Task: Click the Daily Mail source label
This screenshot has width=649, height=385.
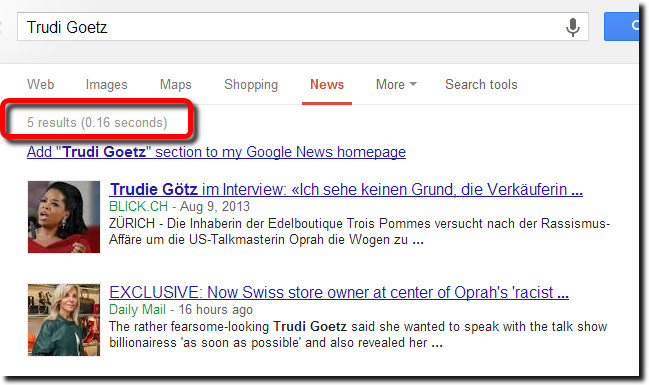Action: tap(137, 310)
